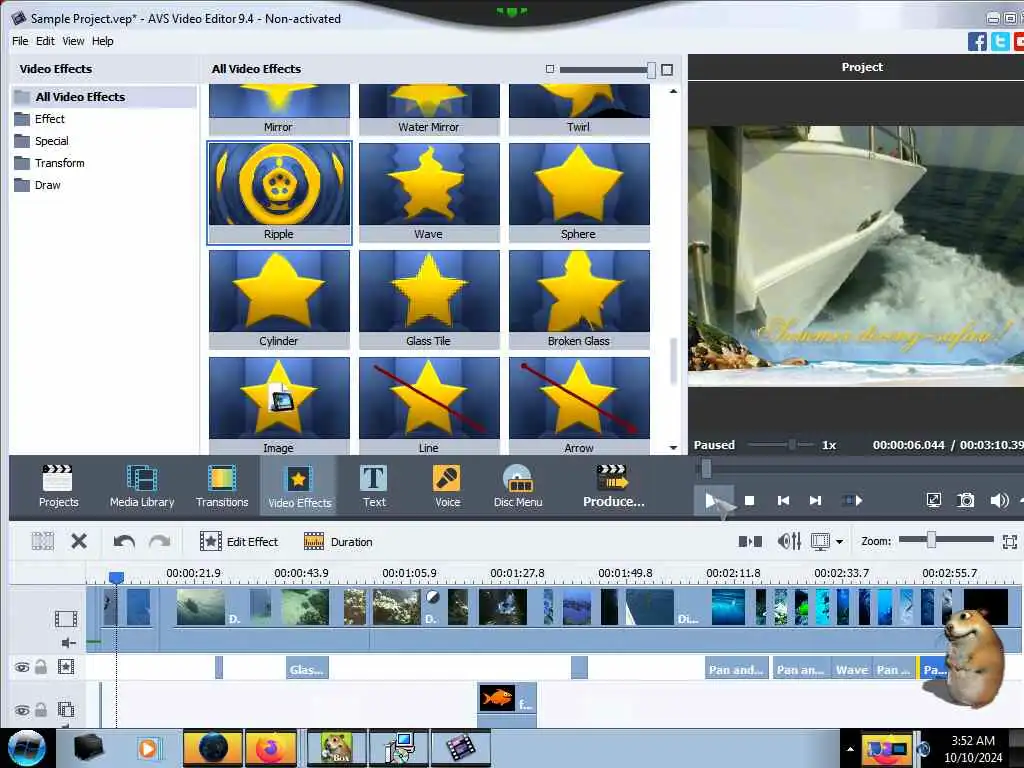This screenshot has width=1024, height=768.
Task: Select the Ripple effect thumbnail
Action: [x=279, y=193]
